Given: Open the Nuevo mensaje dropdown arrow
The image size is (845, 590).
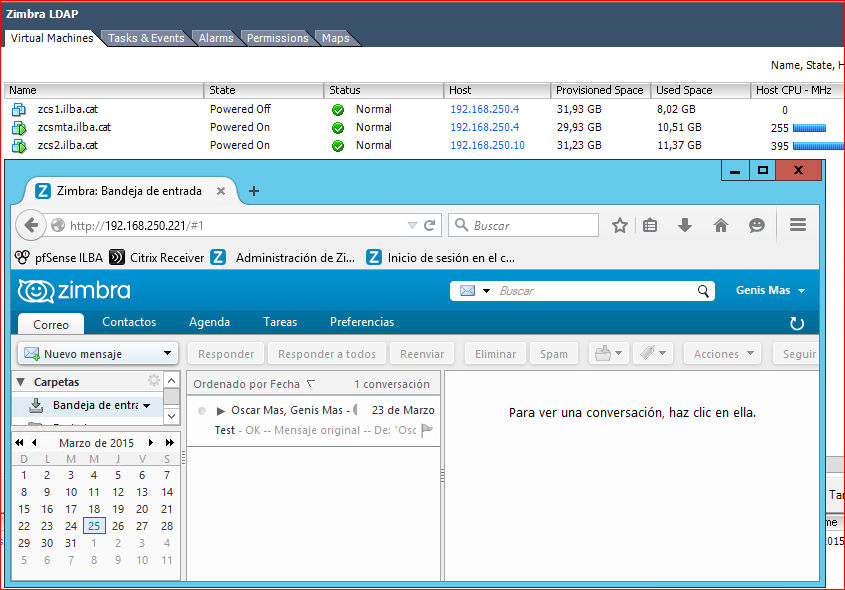Looking at the screenshot, I should (x=167, y=353).
